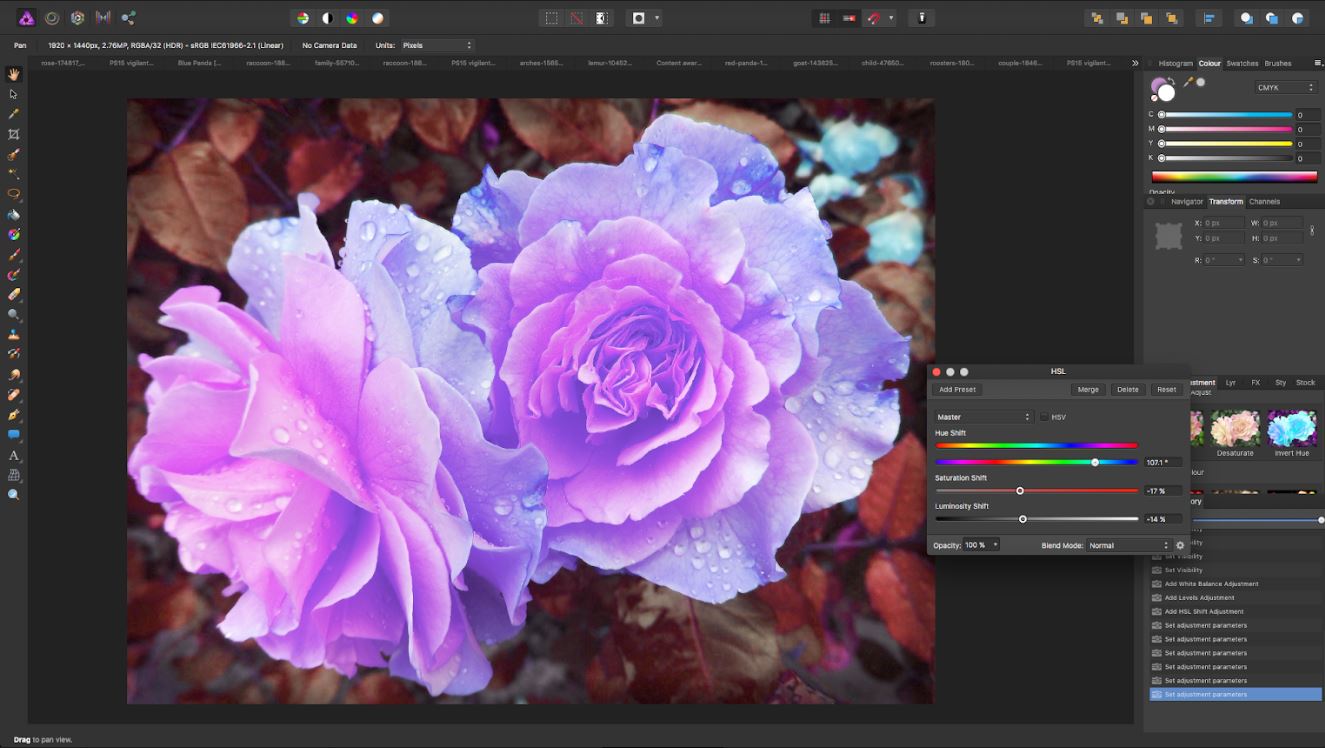Select the Flood Fill tool
Screen dimensions: 1325x748
pyautogui.click(x=14, y=214)
